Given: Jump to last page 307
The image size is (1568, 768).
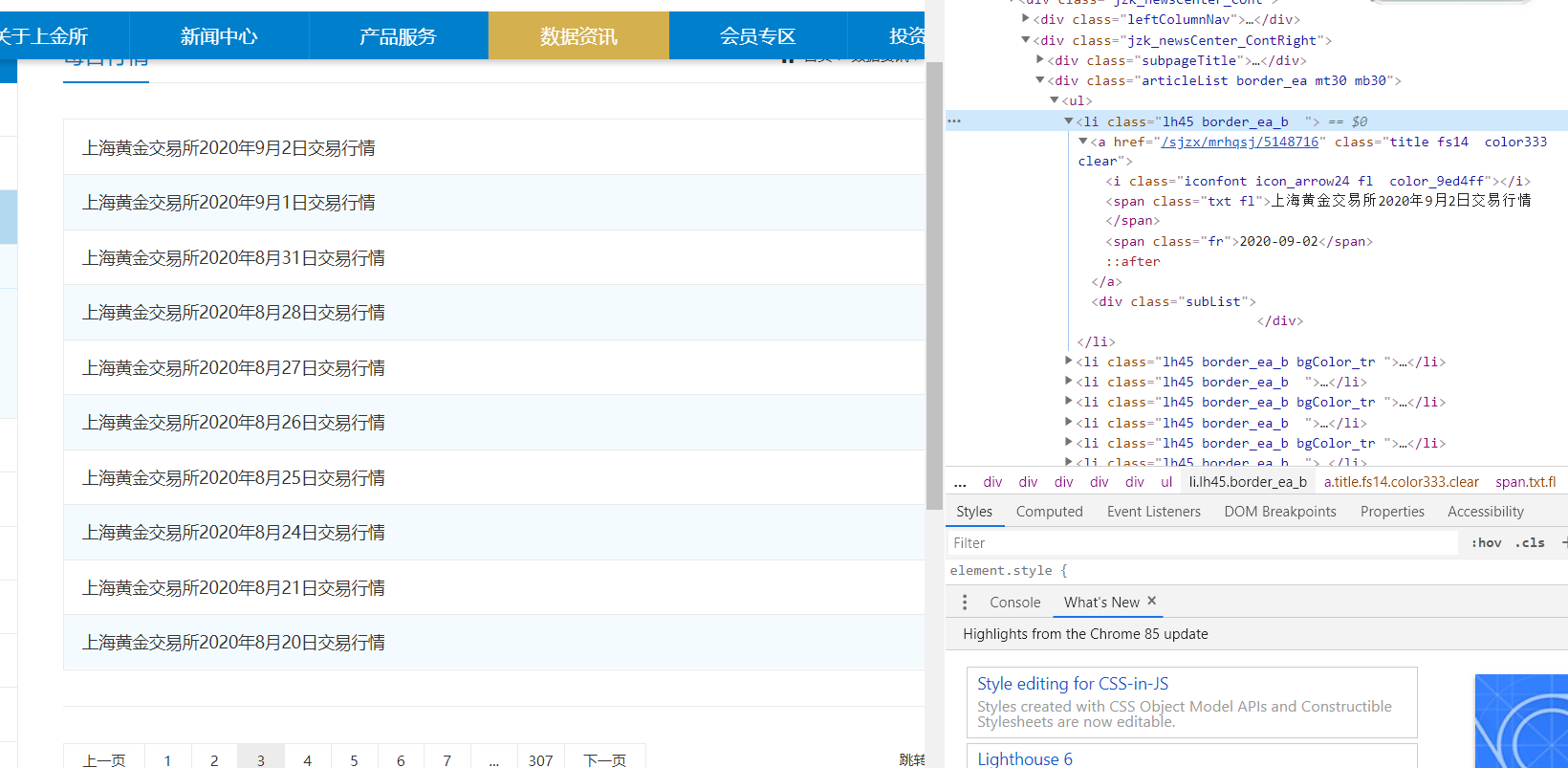Looking at the screenshot, I should [540, 758].
